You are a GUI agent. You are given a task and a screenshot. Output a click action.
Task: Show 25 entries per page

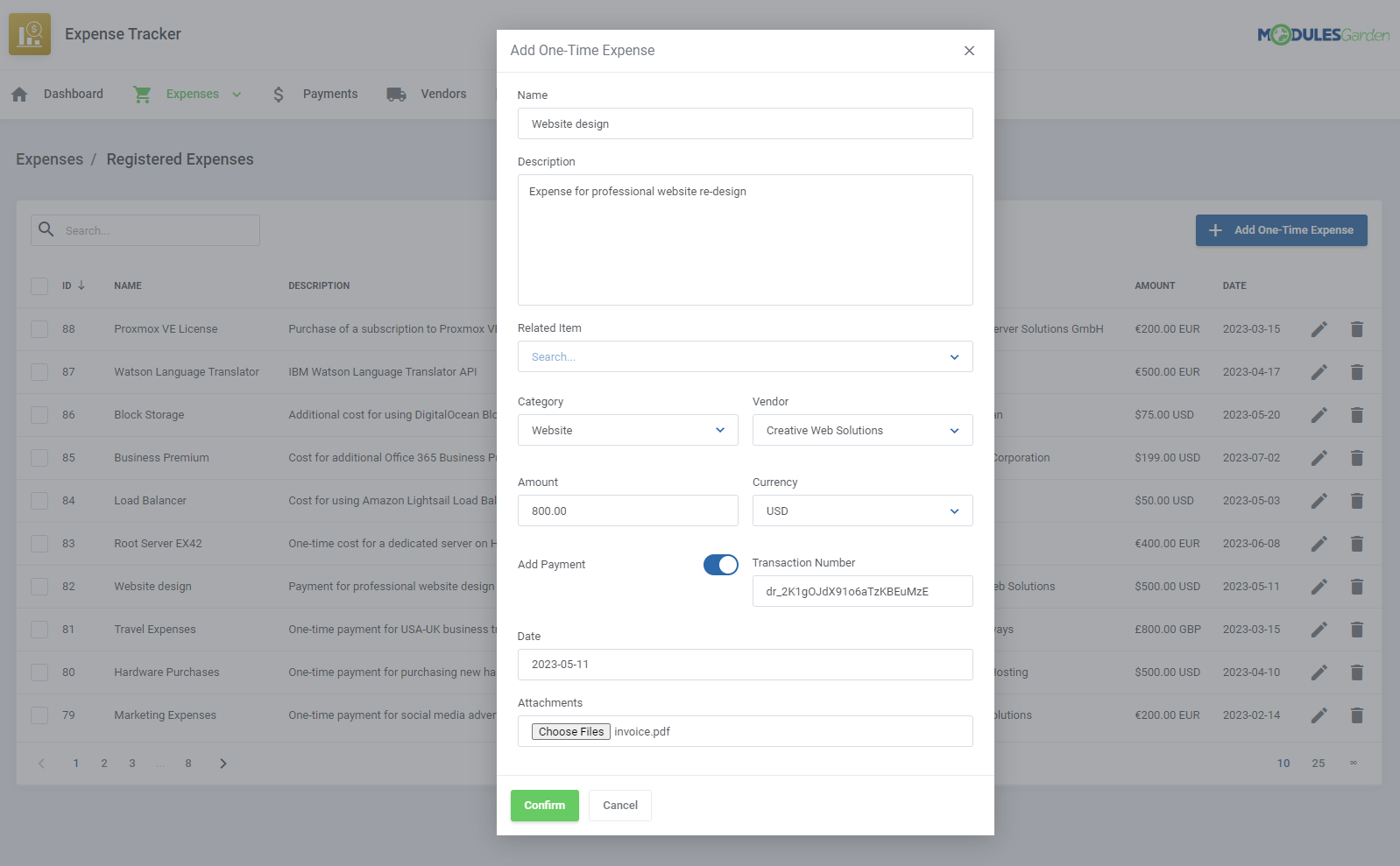(1319, 764)
